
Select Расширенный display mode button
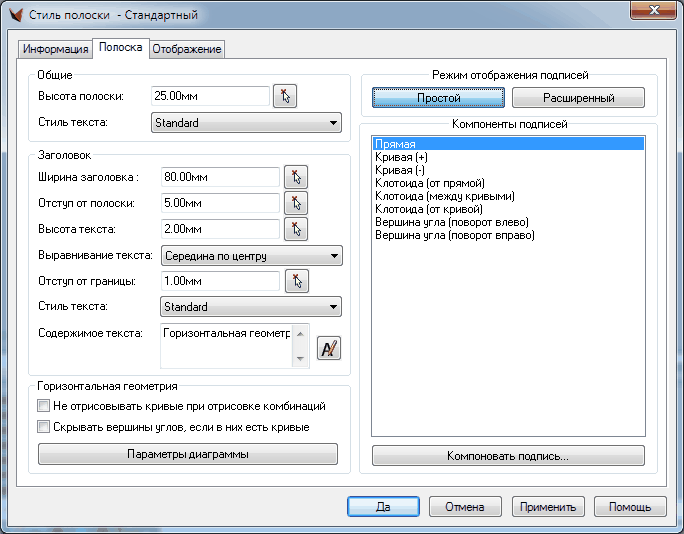coord(578,98)
